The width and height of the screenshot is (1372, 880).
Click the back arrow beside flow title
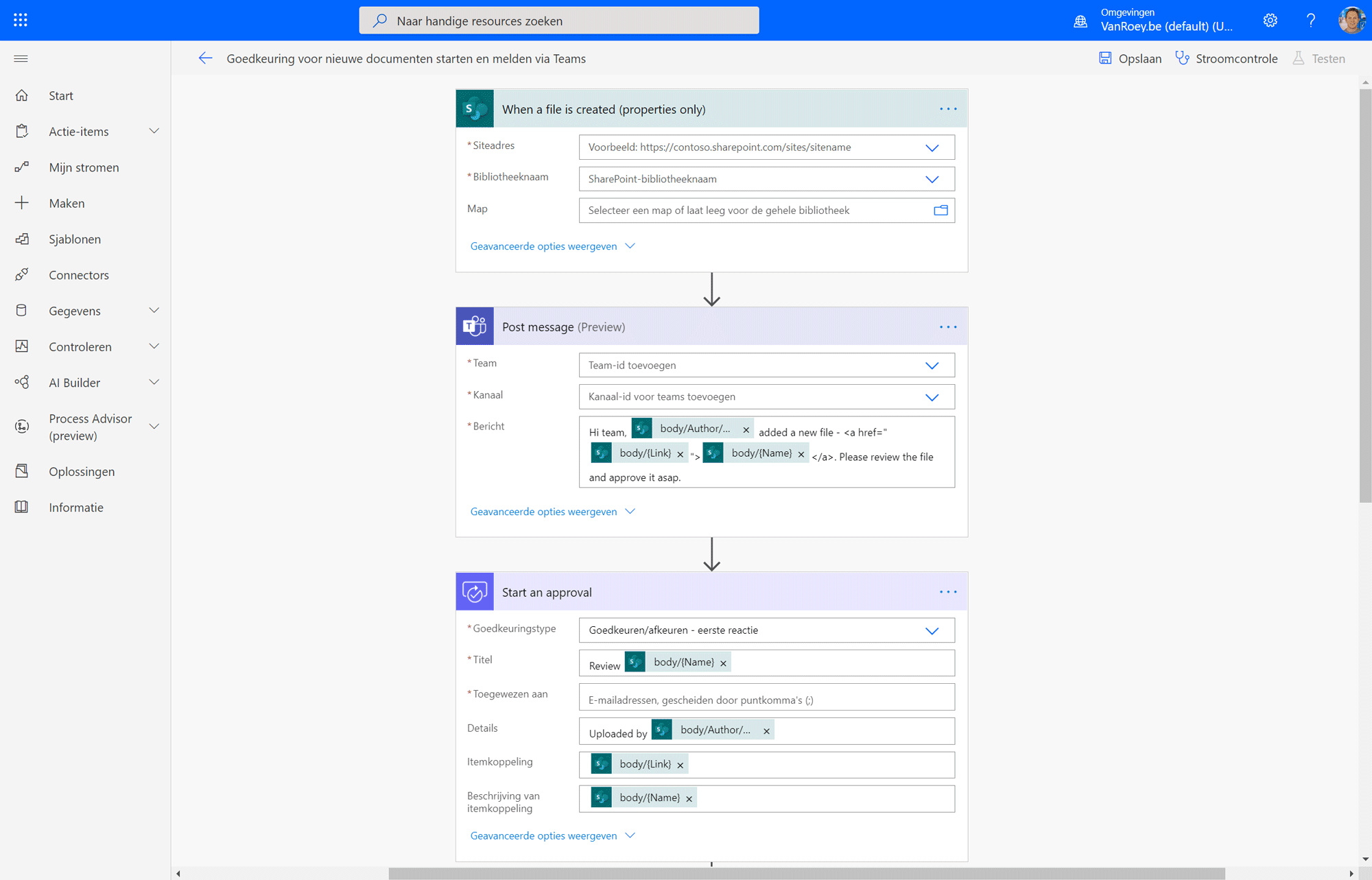click(x=205, y=58)
